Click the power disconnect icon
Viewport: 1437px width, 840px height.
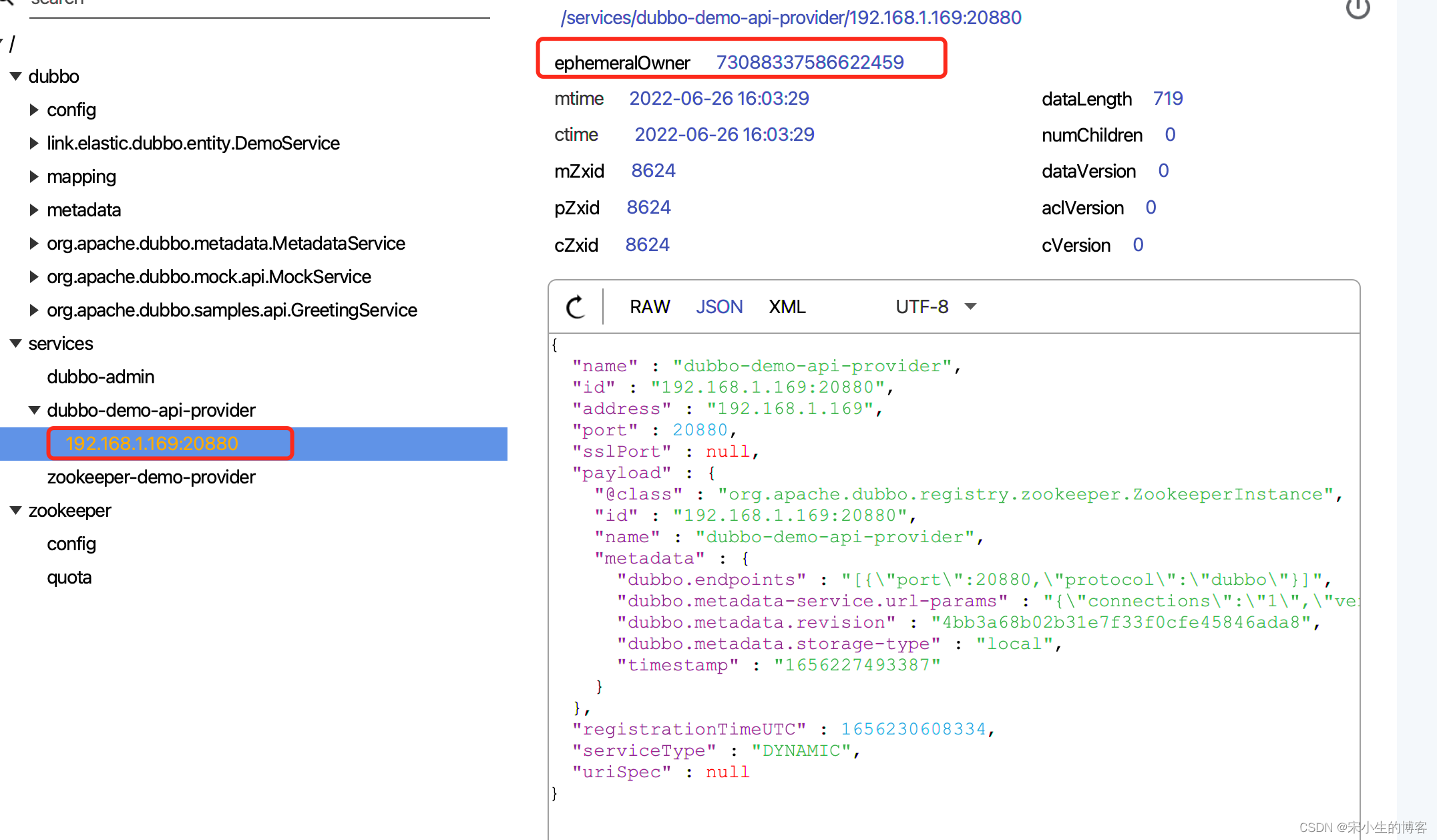click(1357, 8)
